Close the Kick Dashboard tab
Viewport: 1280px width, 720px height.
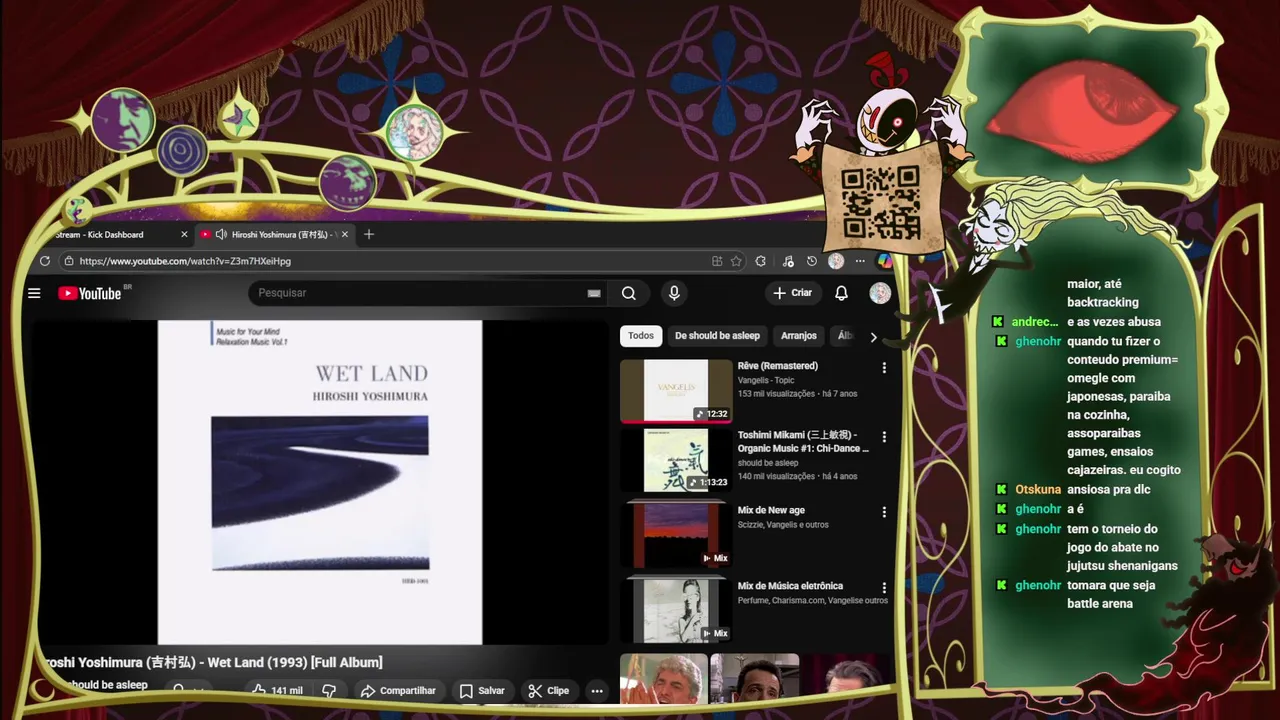(x=184, y=234)
